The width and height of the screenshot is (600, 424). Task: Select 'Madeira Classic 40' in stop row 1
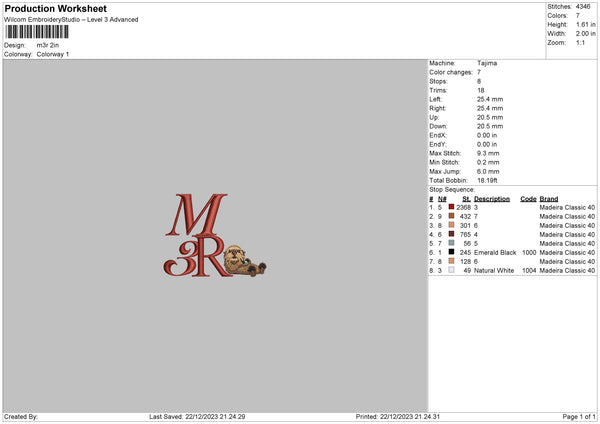coord(567,207)
